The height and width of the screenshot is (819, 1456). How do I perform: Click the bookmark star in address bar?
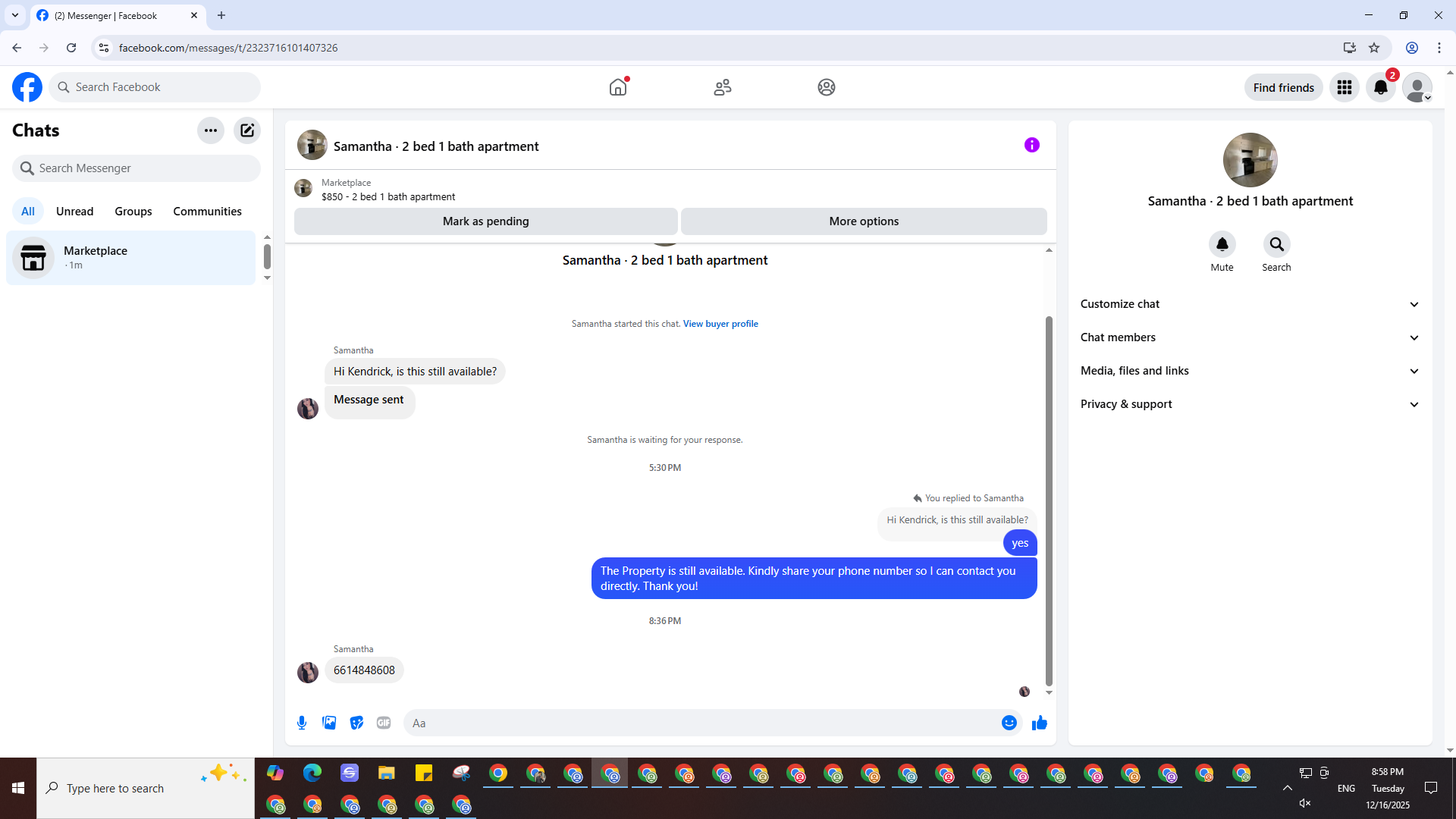tap(1374, 48)
